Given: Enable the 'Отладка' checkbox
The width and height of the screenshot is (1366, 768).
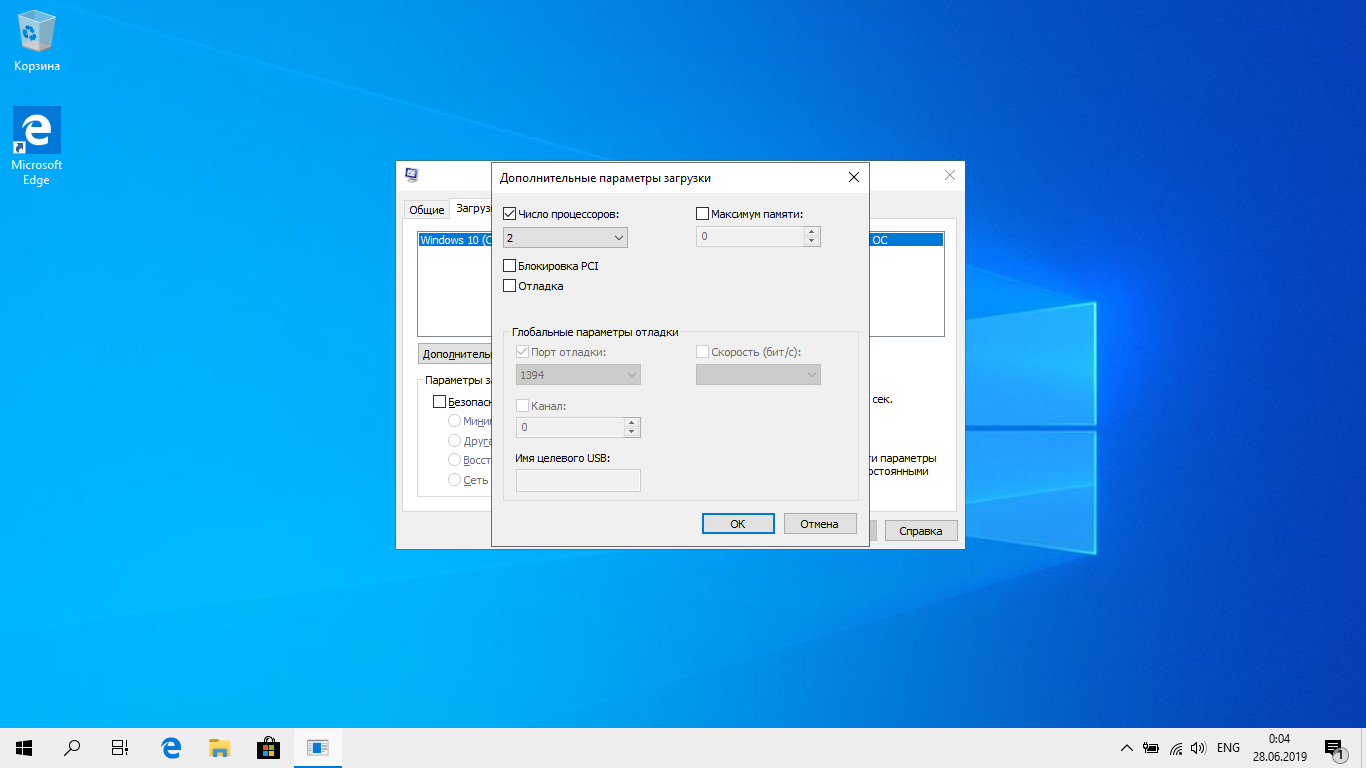Looking at the screenshot, I should [510, 286].
